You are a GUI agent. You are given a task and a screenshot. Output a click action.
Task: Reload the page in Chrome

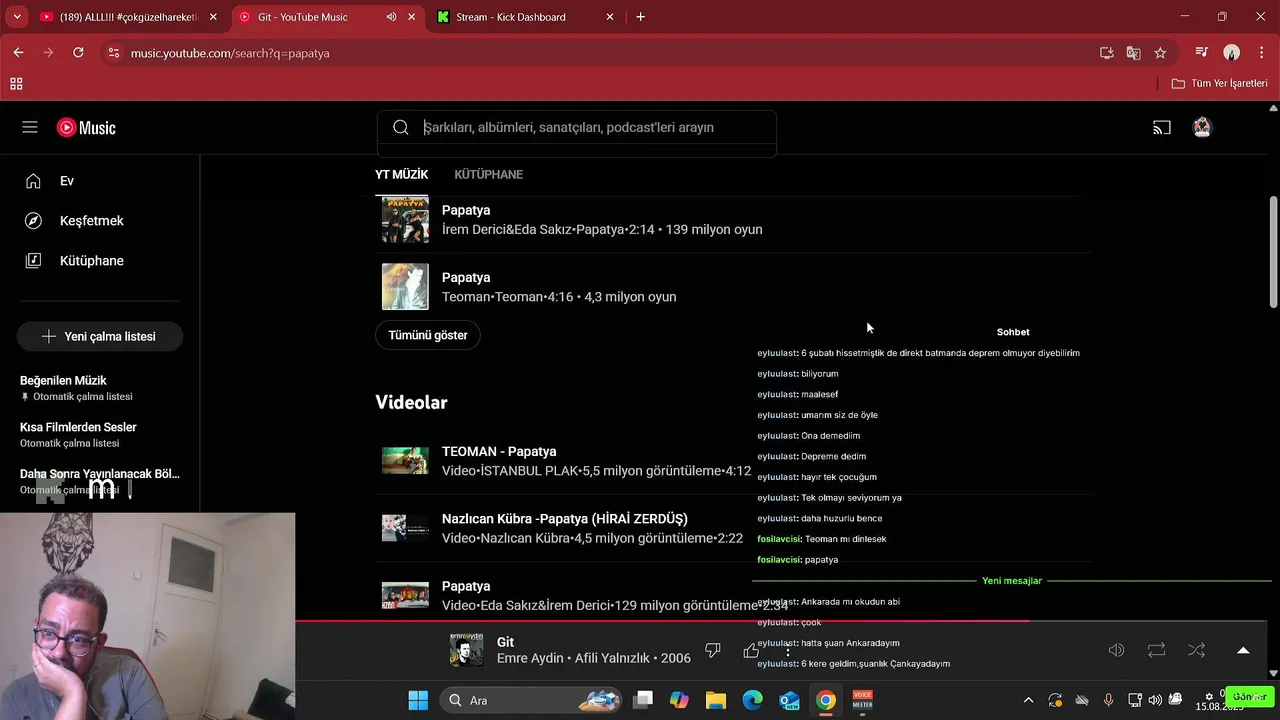[x=78, y=53]
